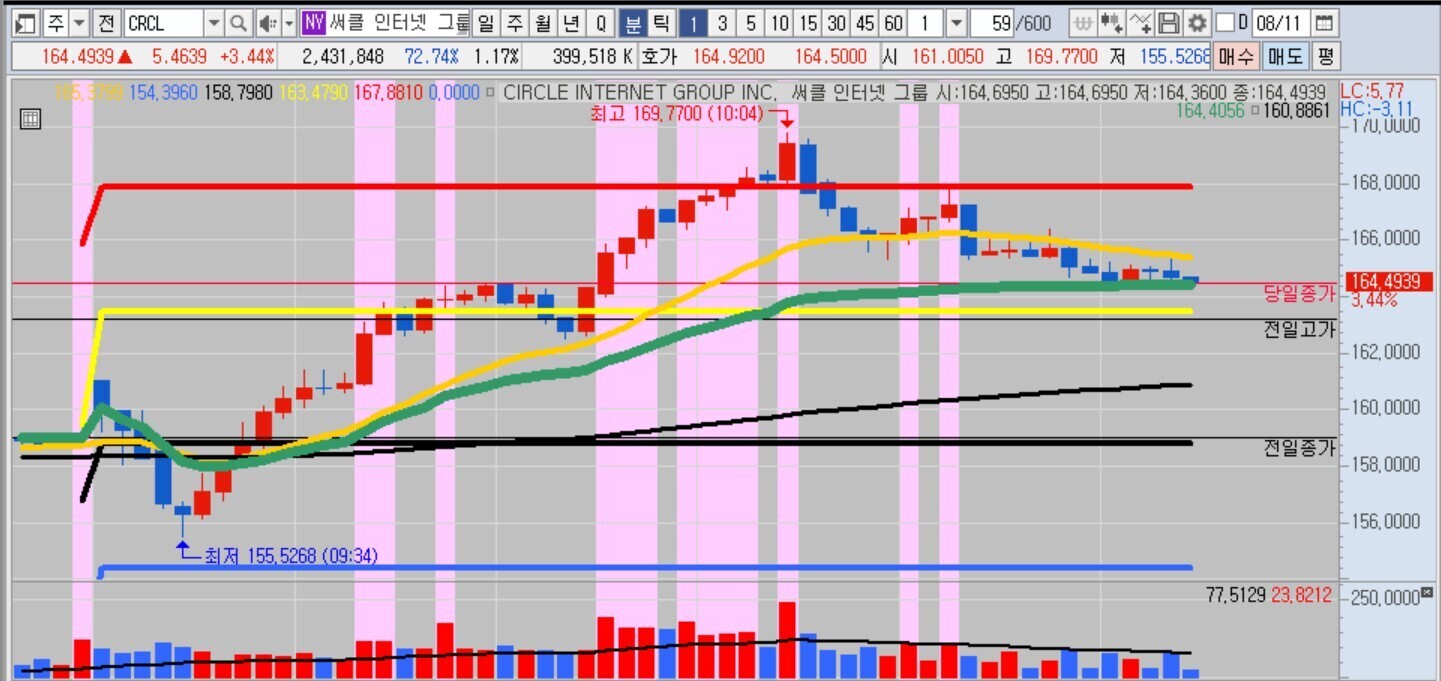Click the 매수 (buy) button

[1235, 55]
